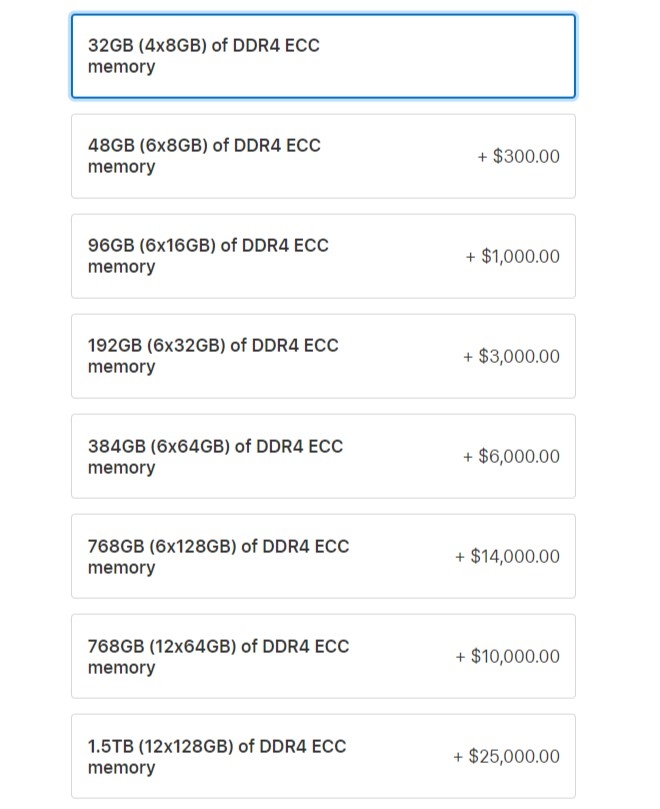Choose the 48GB (6x8GB) memory option
Screen dimensions: 660x809
point(323,156)
